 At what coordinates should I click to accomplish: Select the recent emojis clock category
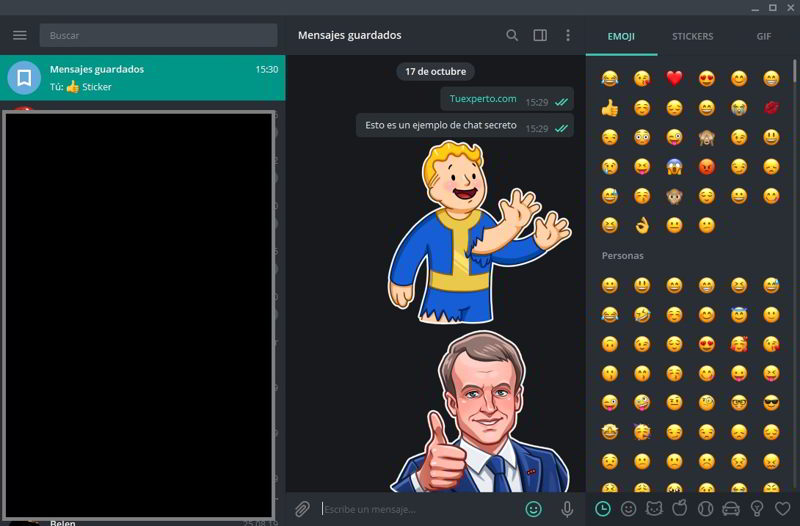pyautogui.click(x=602, y=509)
